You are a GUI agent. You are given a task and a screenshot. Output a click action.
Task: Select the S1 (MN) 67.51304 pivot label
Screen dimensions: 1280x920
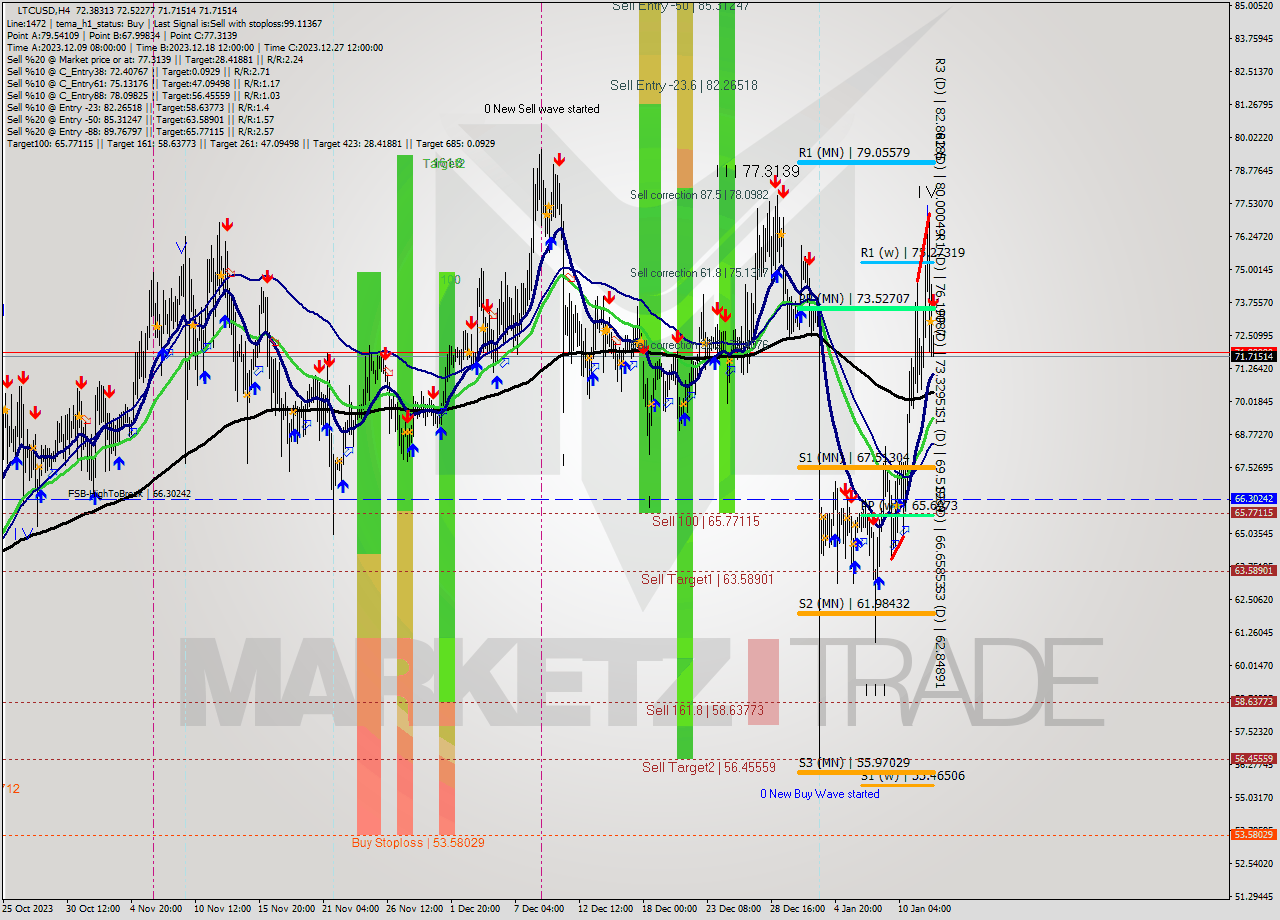(x=854, y=459)
